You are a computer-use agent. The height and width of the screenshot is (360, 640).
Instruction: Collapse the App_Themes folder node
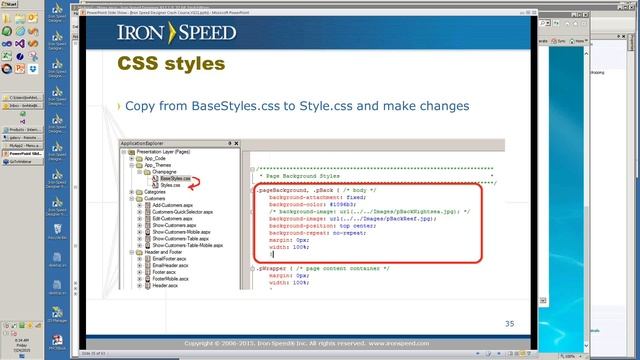[x=131, y=165]
